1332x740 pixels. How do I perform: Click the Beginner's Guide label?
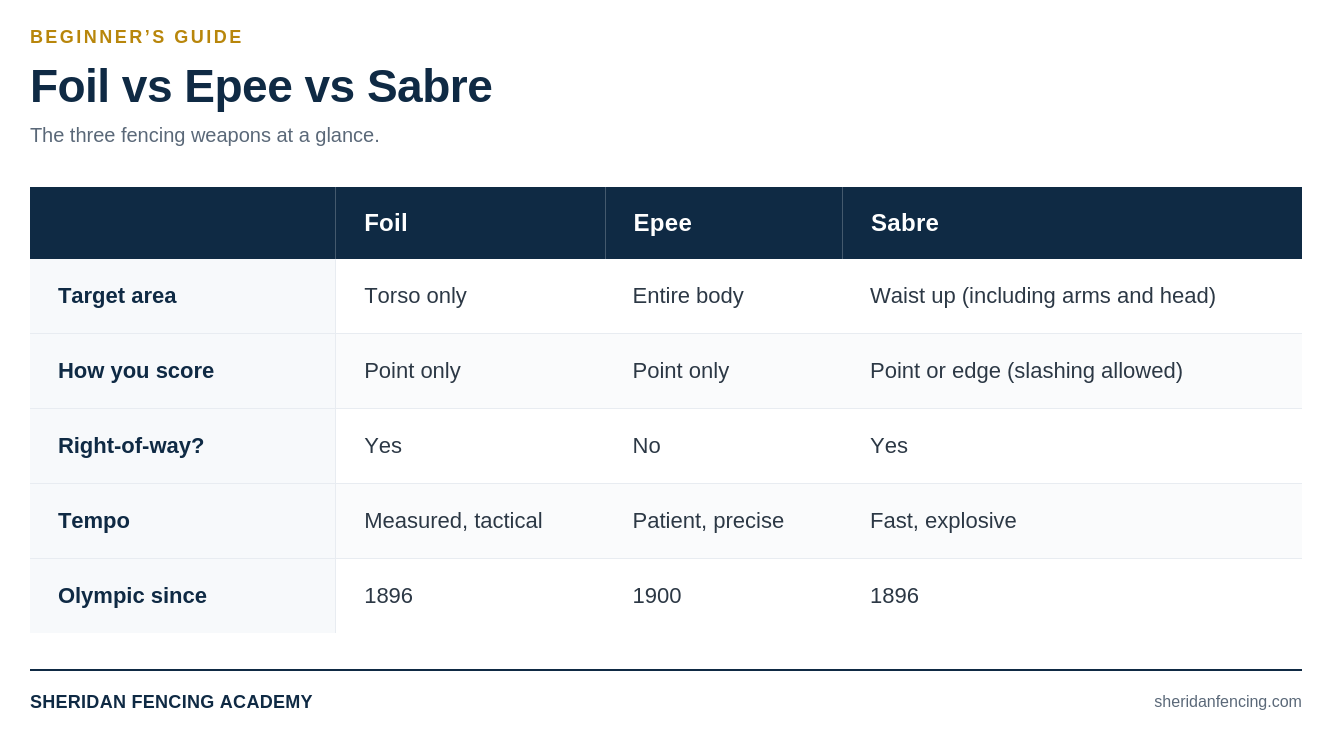pos(136,37)
